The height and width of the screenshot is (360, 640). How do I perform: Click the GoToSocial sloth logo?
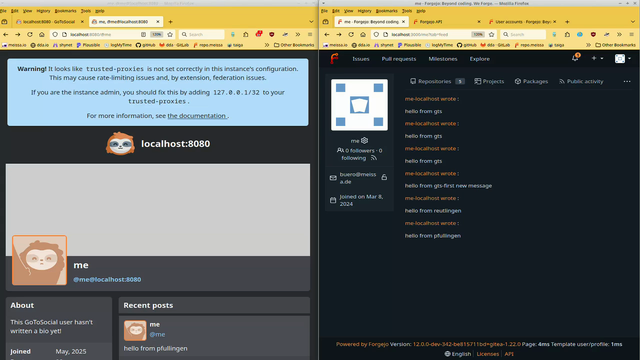click(x=120, y=143)
